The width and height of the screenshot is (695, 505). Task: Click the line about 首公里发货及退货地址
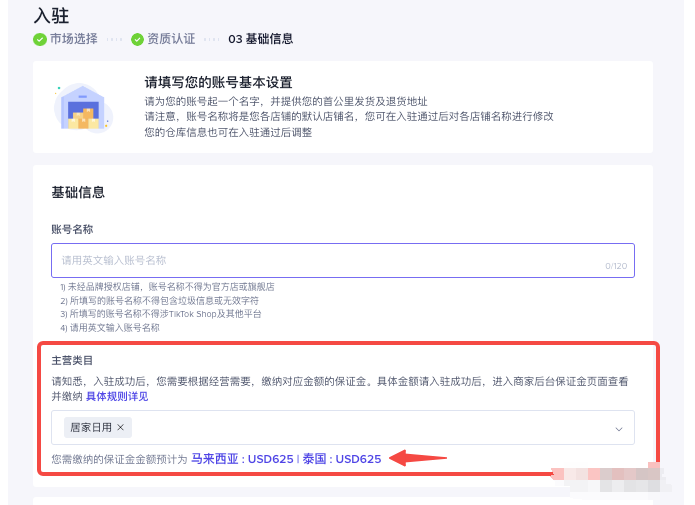pos(286,102)
